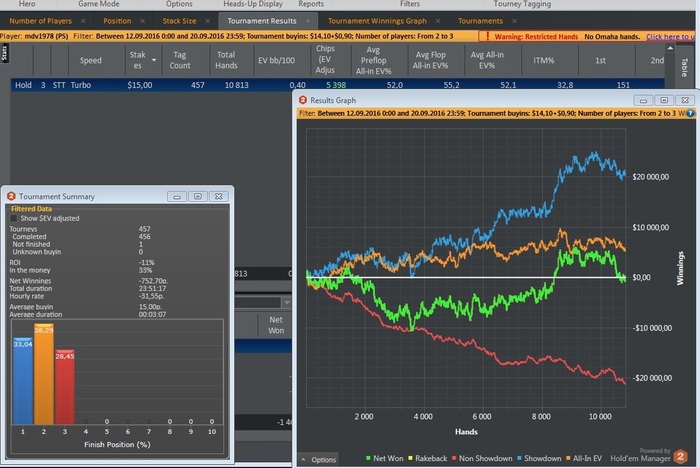
Task: Maximize the Tournament Summary window
Action: pyautogui.click(x=198, y=196)
